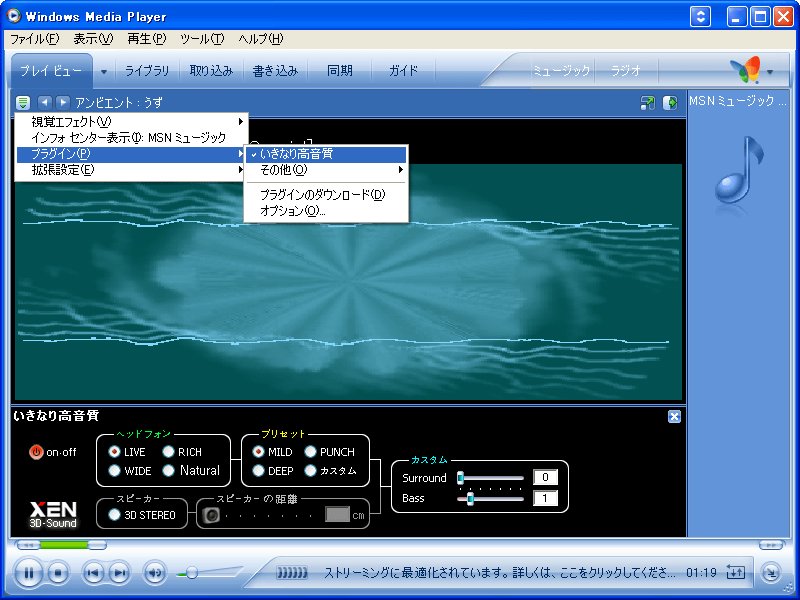Click the fast forward button at seek bar end
800x600 pixels.
coord(771,545)
